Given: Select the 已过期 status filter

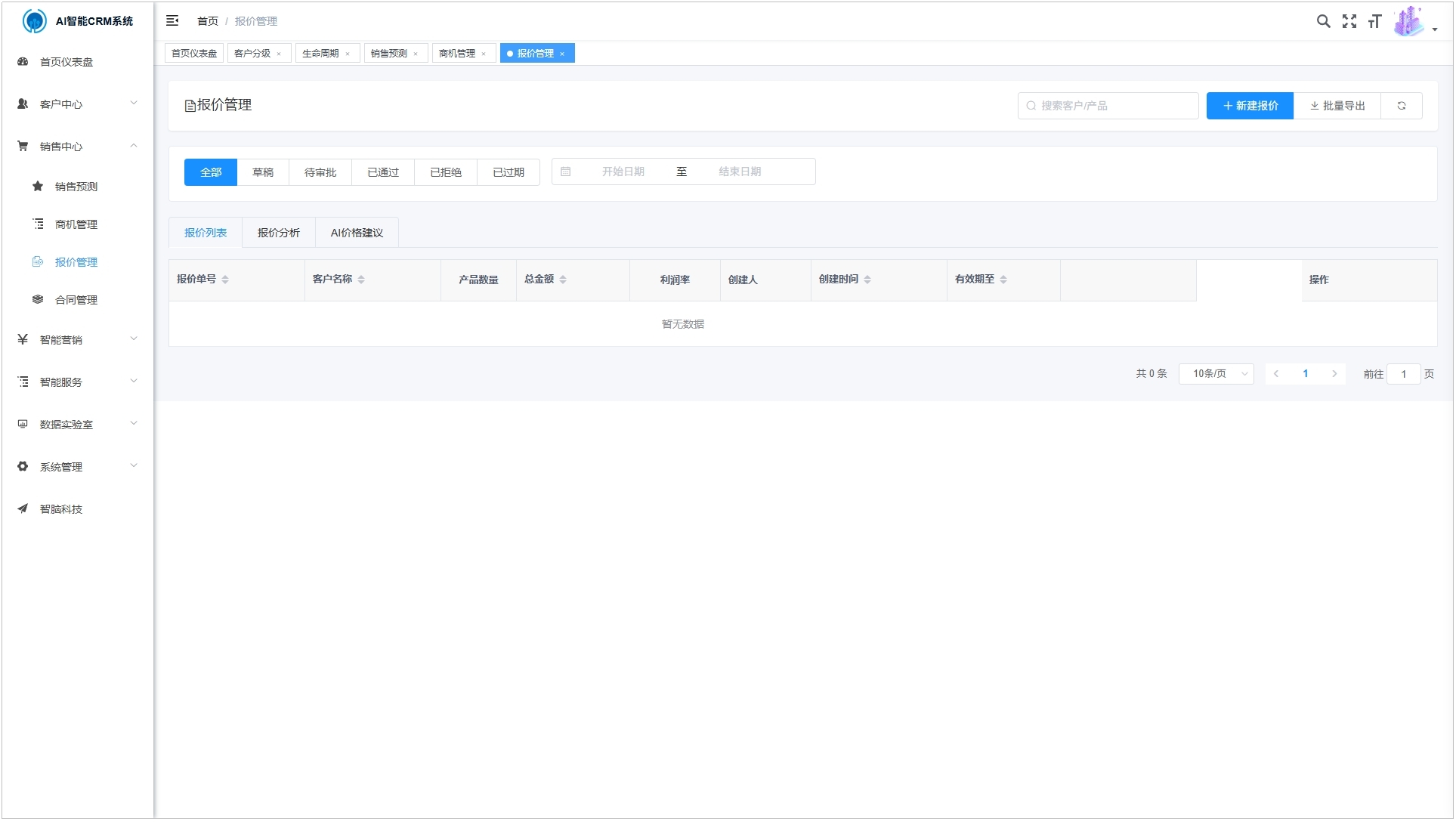Looking at the screenshot, I should (x=509, y=172).
